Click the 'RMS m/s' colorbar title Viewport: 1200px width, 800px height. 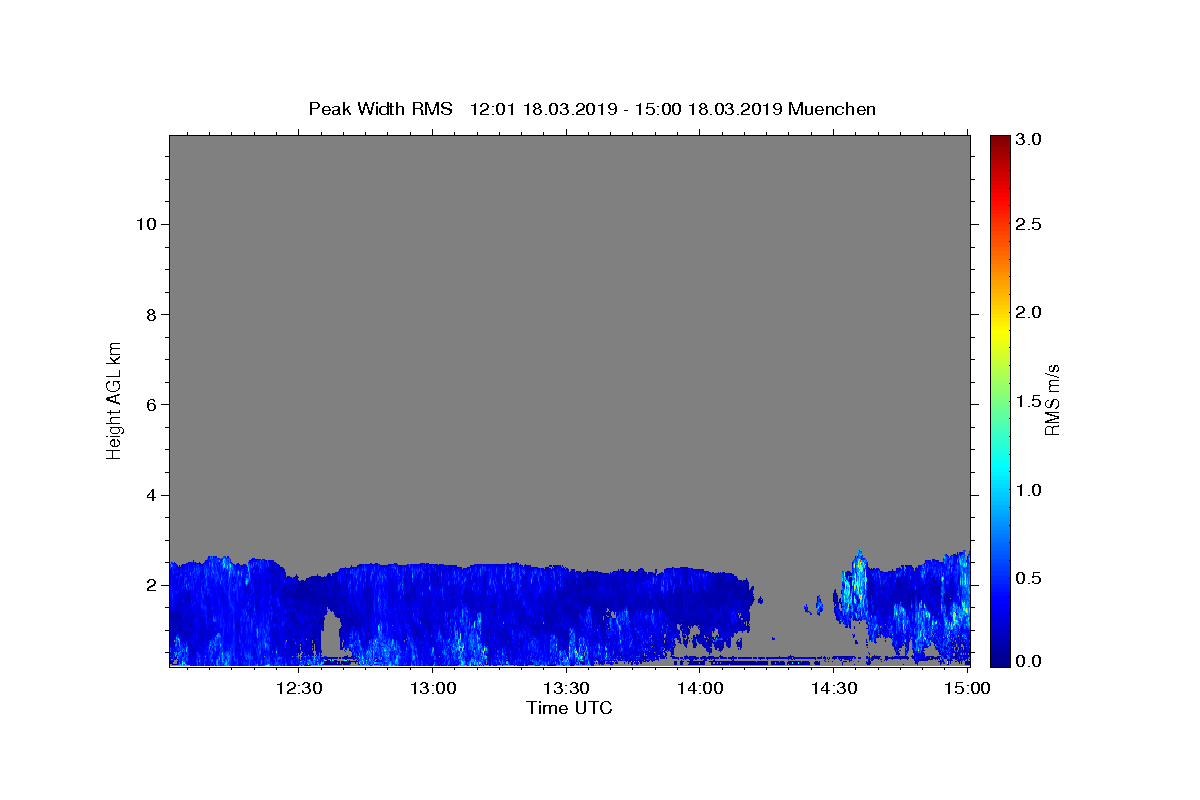(x=1052, y=399)
